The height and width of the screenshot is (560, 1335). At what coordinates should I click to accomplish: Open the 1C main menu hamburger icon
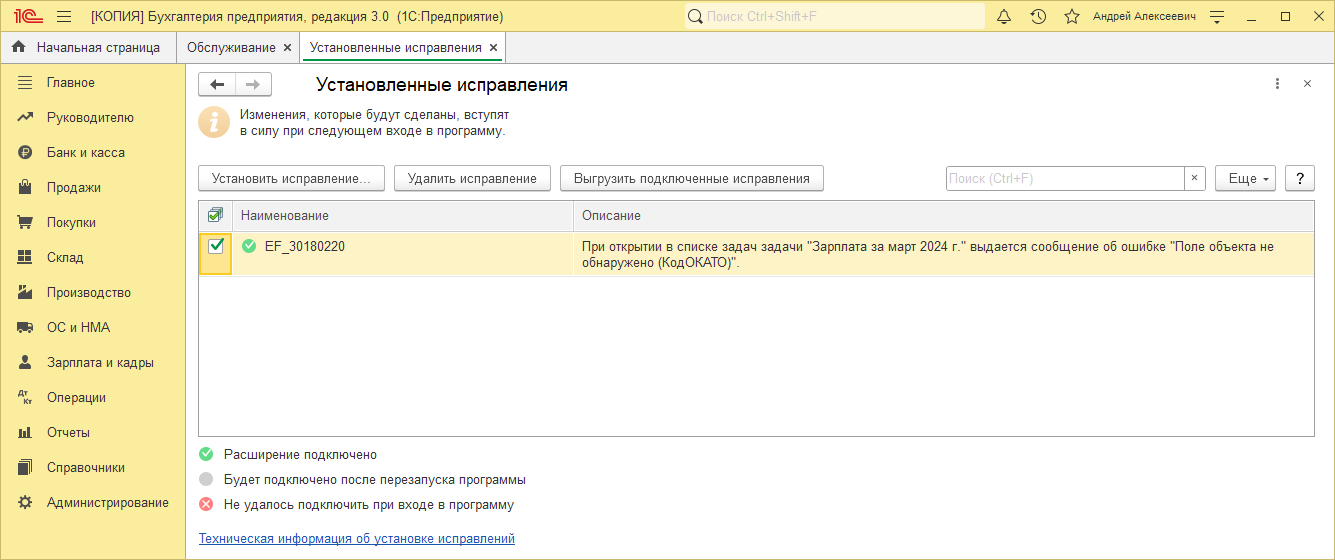click(64, 17)
